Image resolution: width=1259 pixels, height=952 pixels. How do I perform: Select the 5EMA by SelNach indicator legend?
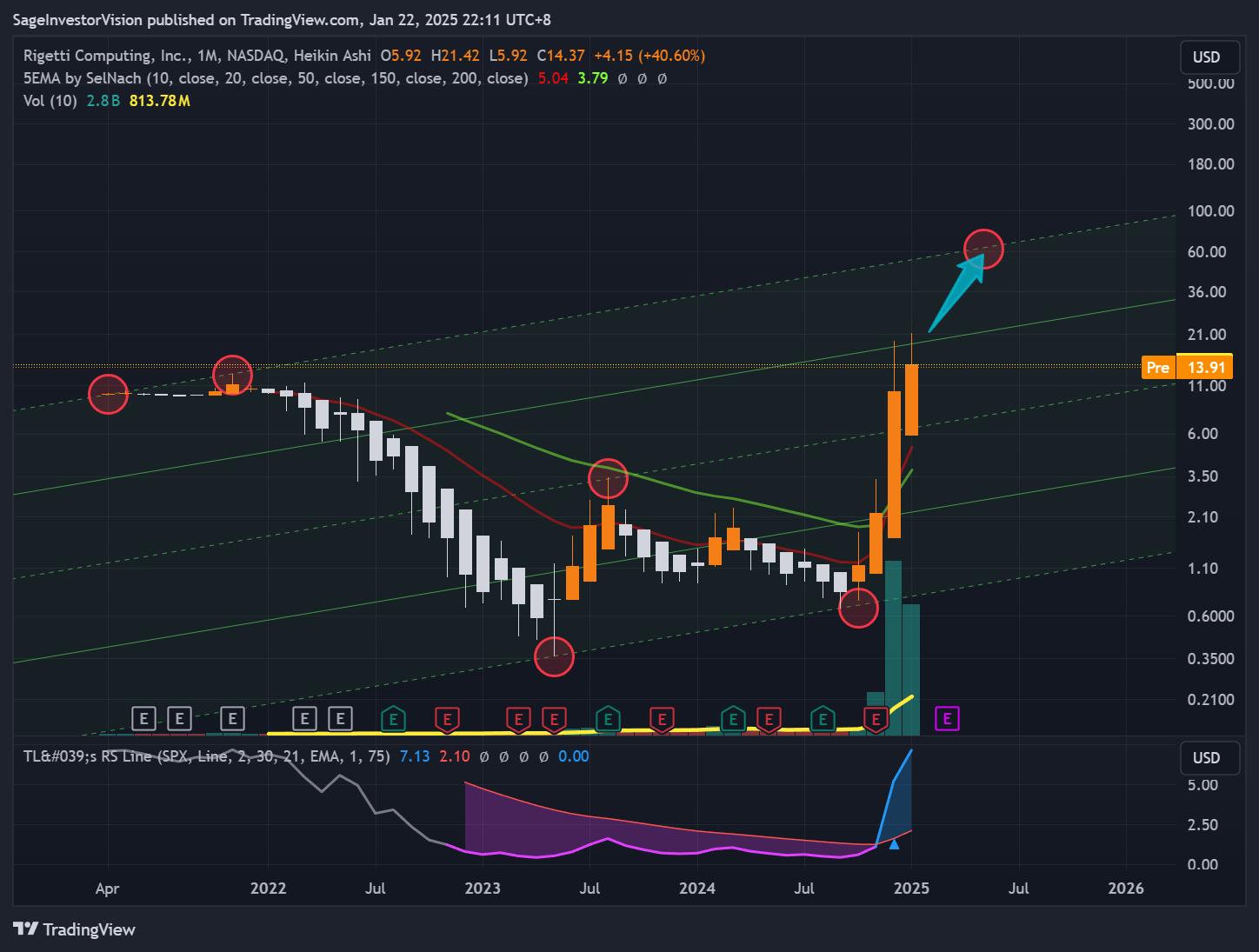276,78
